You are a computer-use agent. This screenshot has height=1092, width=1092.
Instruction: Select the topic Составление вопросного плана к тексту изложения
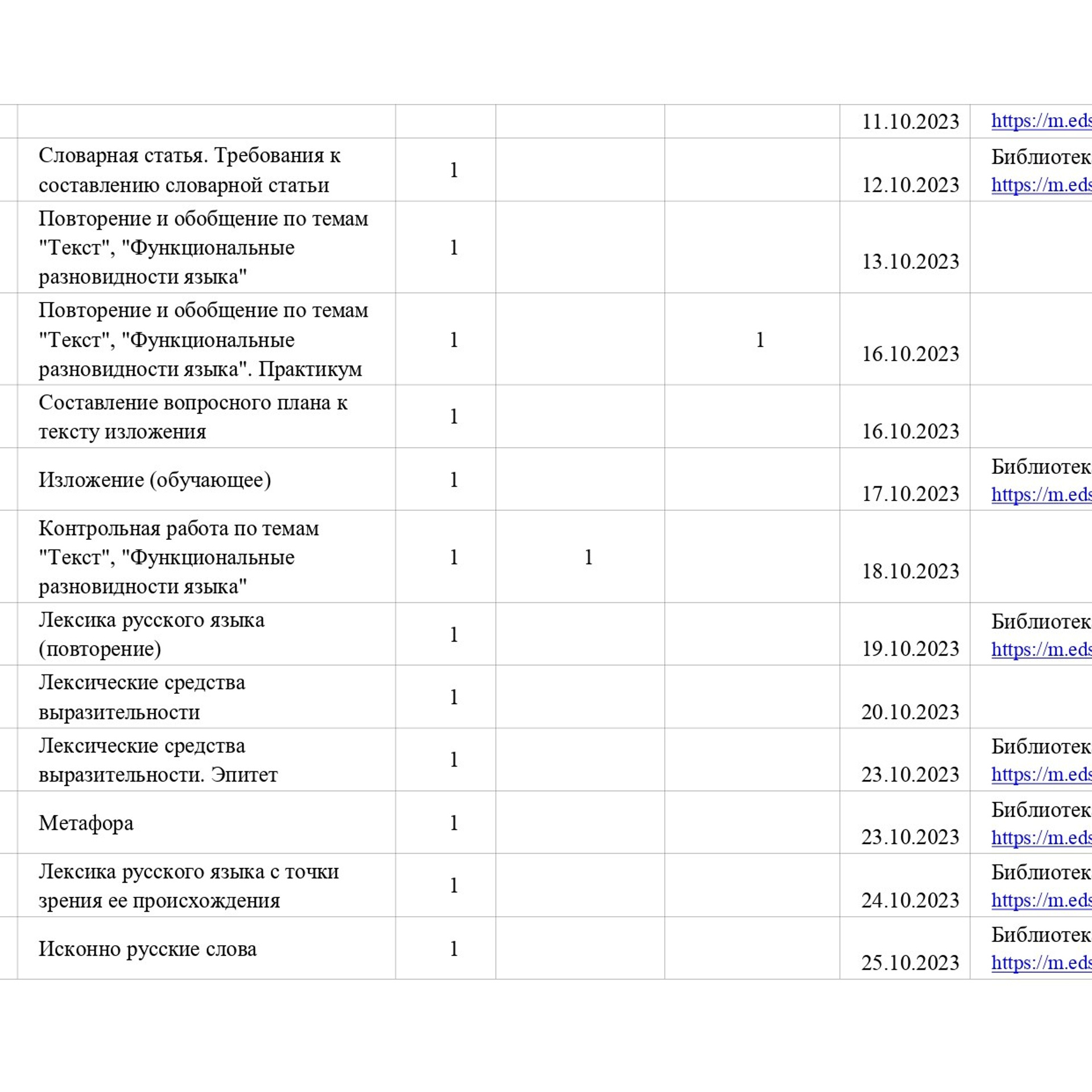tap(193, 416)
